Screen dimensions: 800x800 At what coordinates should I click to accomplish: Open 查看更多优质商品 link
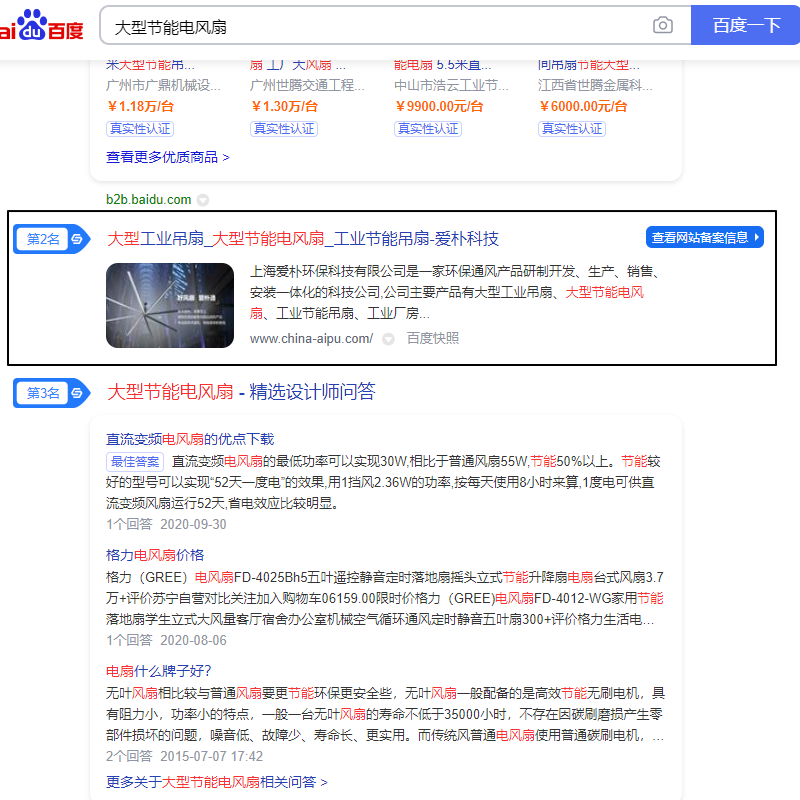167,157
